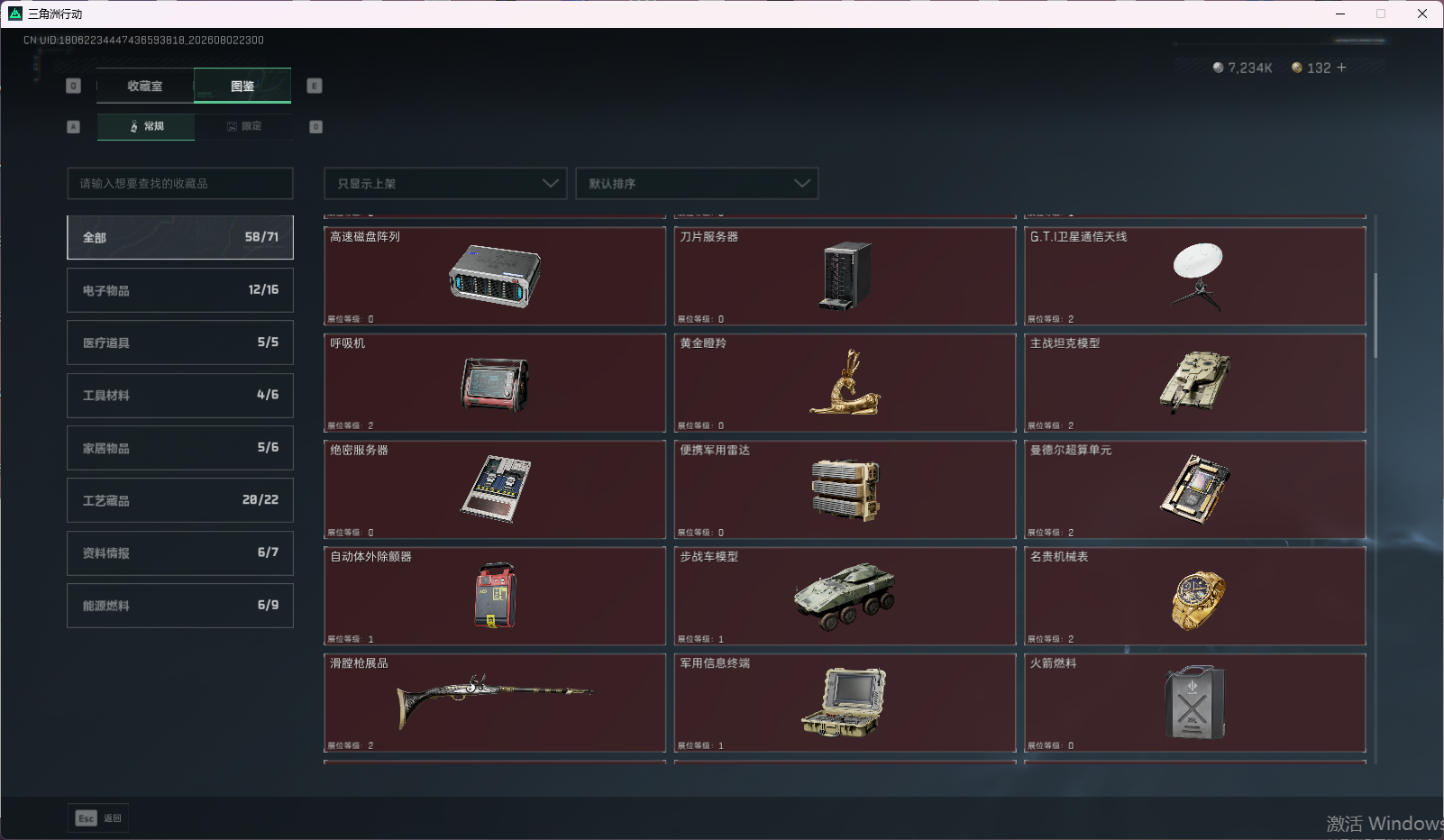This screenshot has height=840, width=1444.
Task: Click the 7,234K currency coin icon
Action: [1218, 68]
